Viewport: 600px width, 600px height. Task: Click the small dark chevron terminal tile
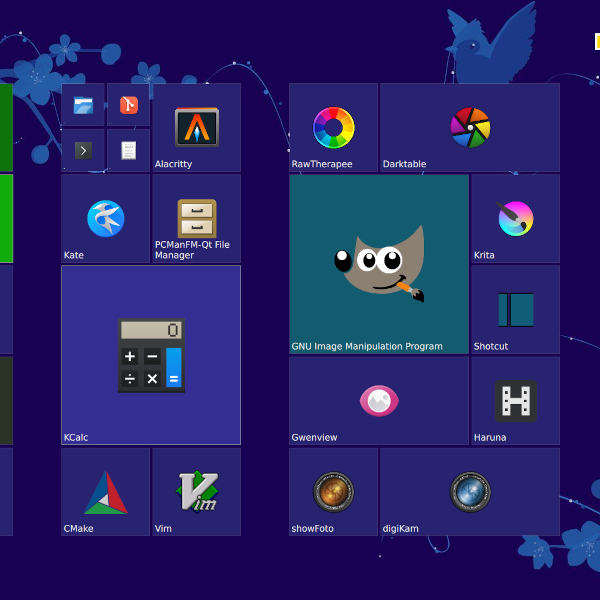click(83, 150)
